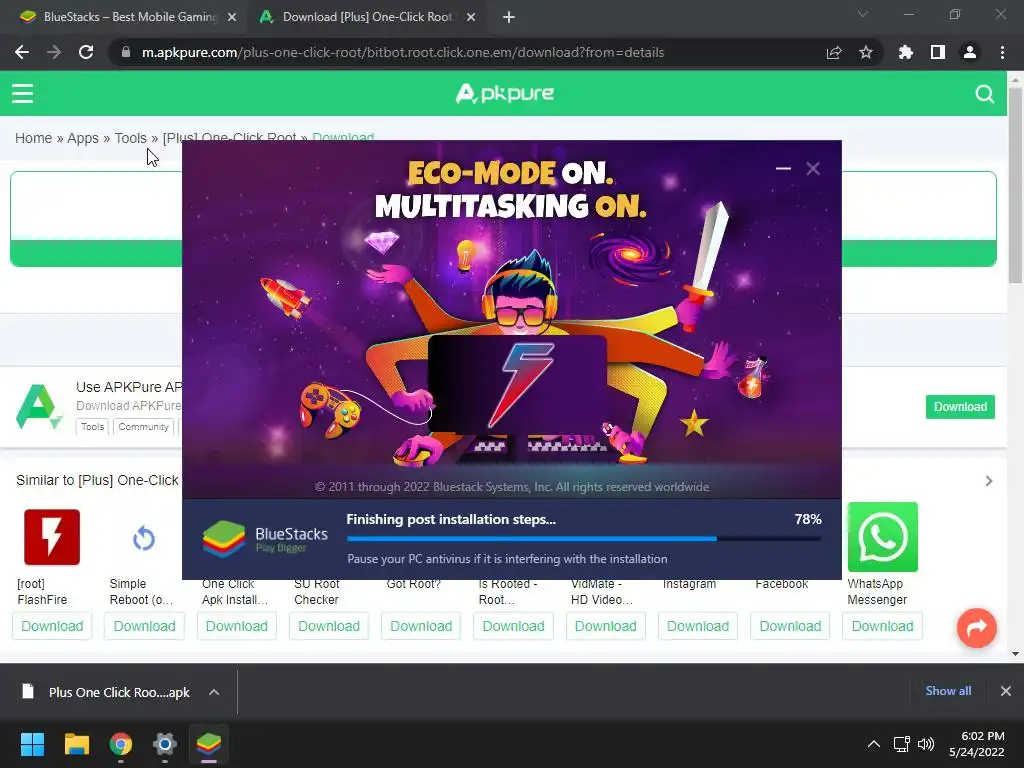Click the green APKPure Download button
1024x768 pixels.
[x=960, y=407]
